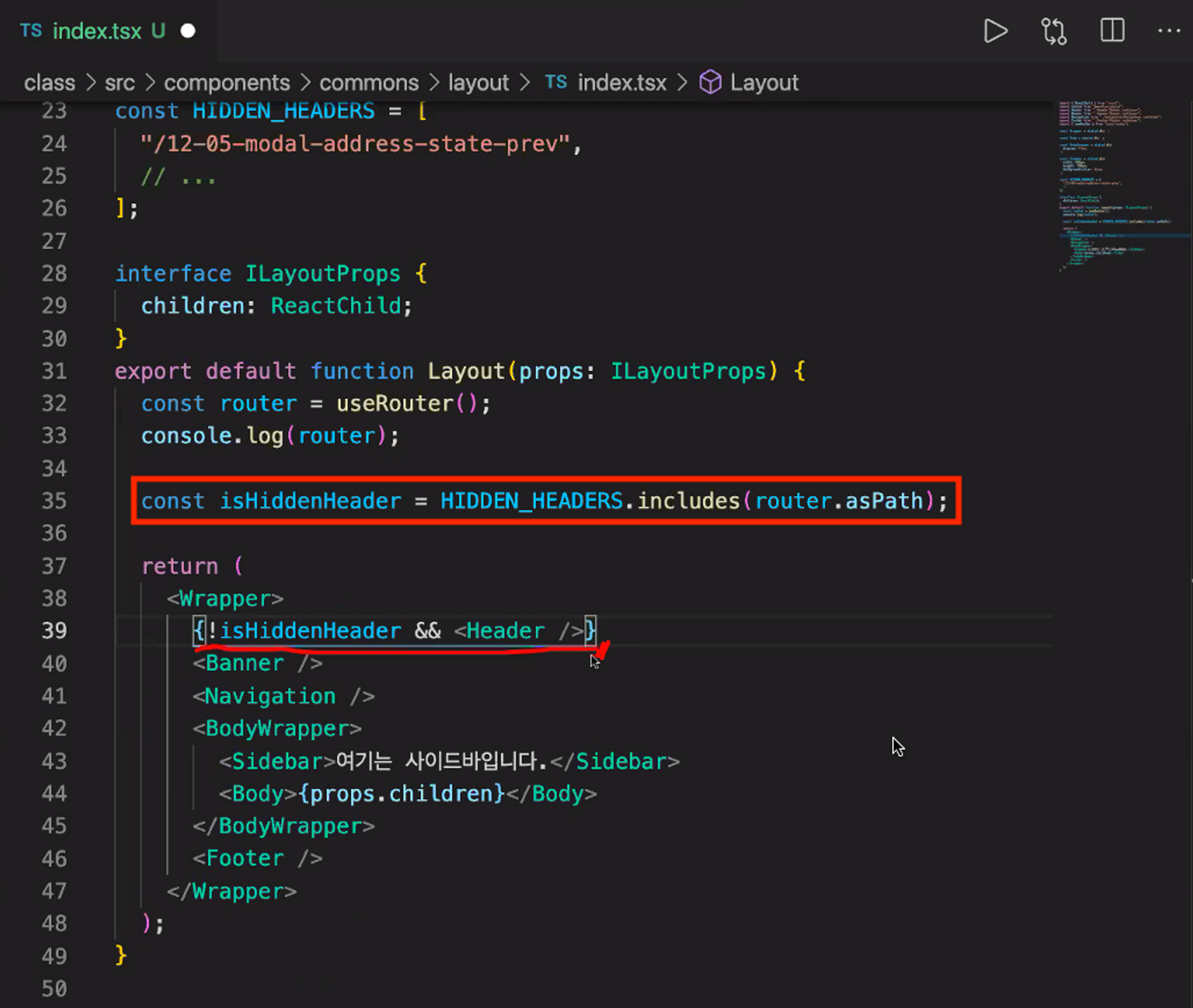Screen dimensions: 1193x1008
Task: Click the Layout symbol cube icon
Action: point(710,82)
